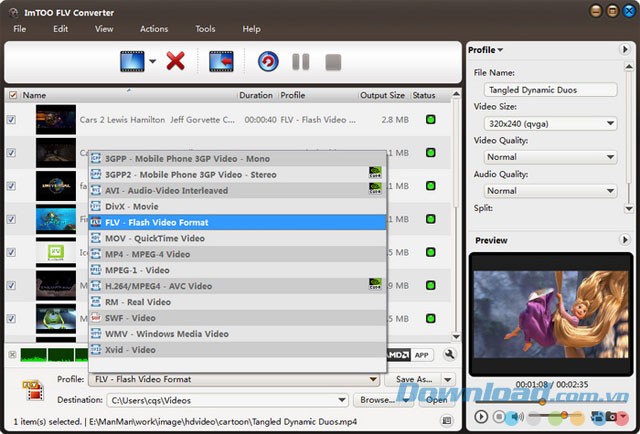640x434 pixels.
Task: Click the stop conversion square icon
Action: click(x=333, y=61)
